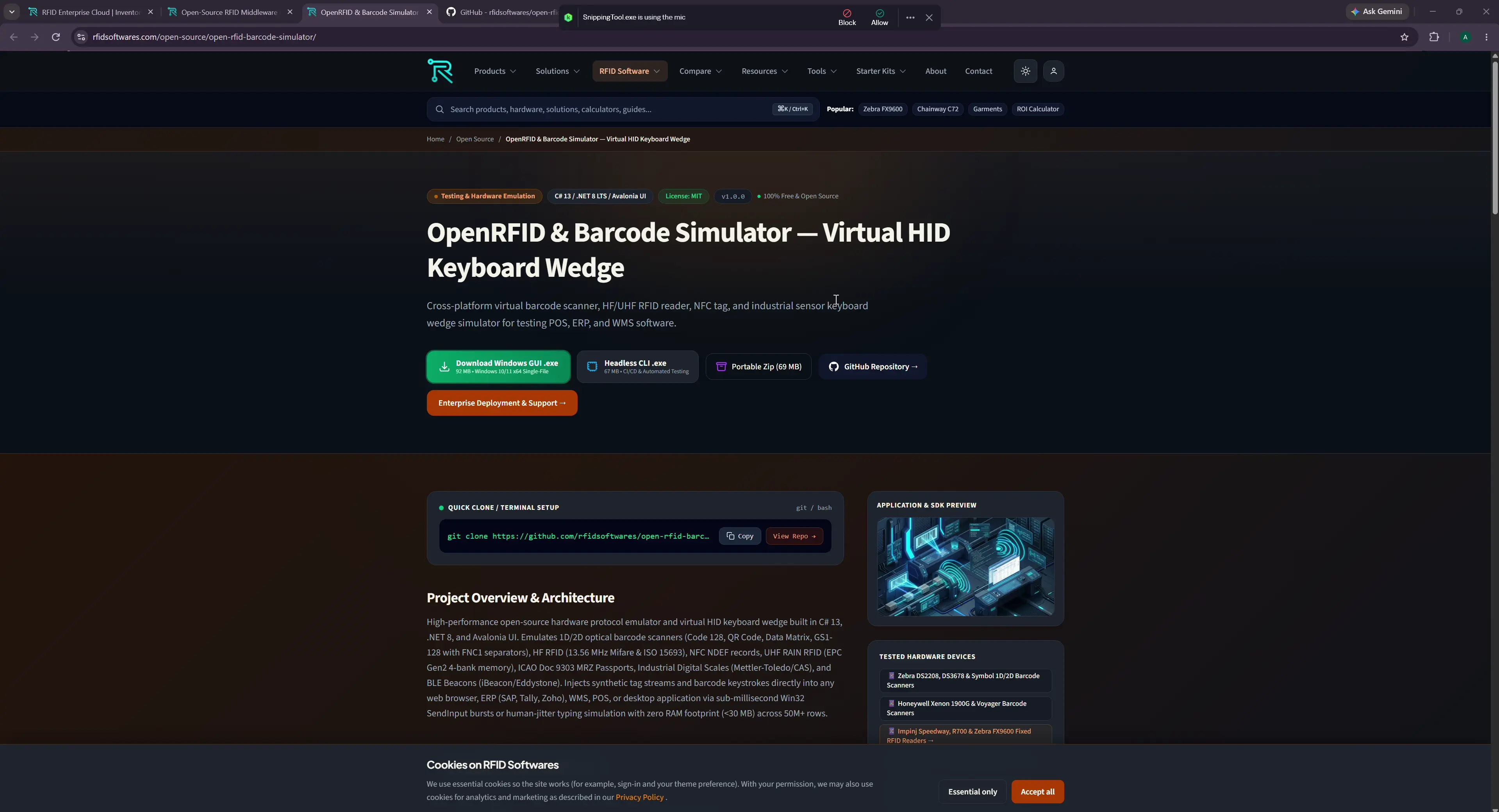Expand the RFID Software menu
This screenshot has height=812, width=1499.
click(x=630, y=71)
